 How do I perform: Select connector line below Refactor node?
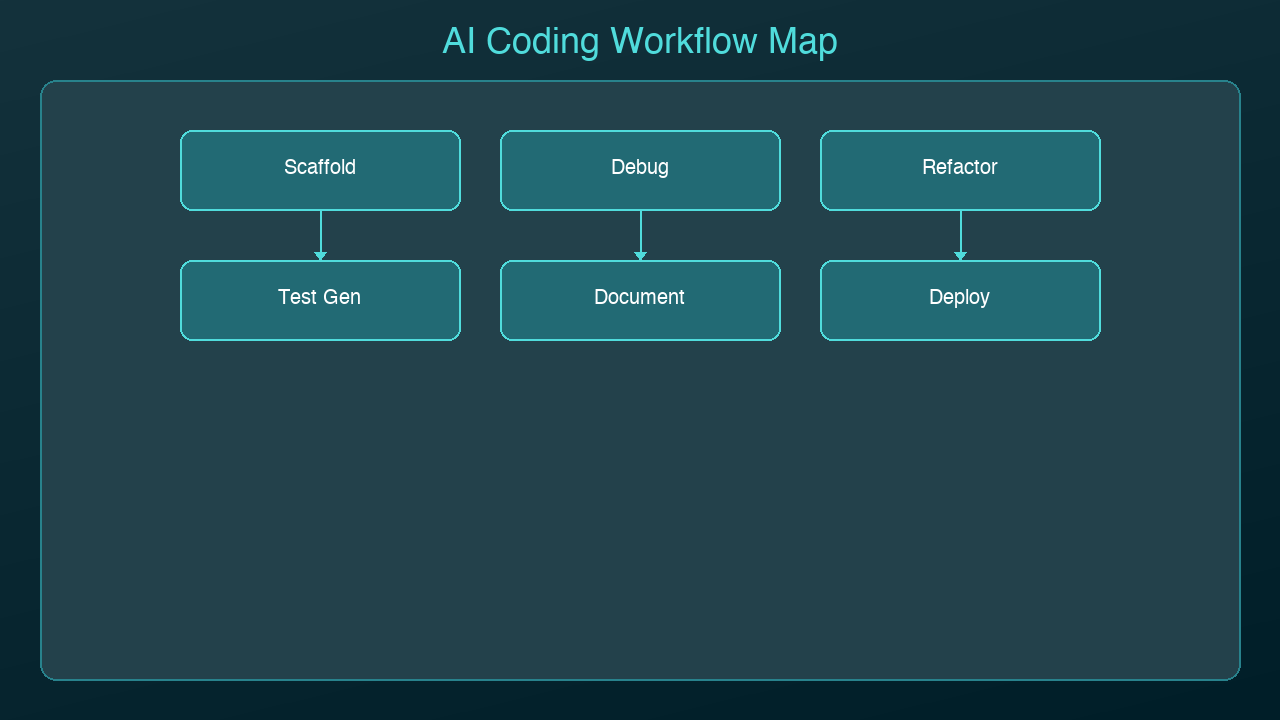[x=960, y=231]
